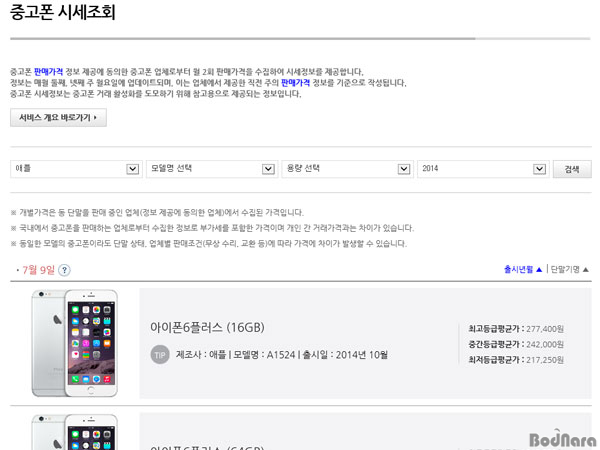Click the 7월 9일 date label

click(39, 270)
